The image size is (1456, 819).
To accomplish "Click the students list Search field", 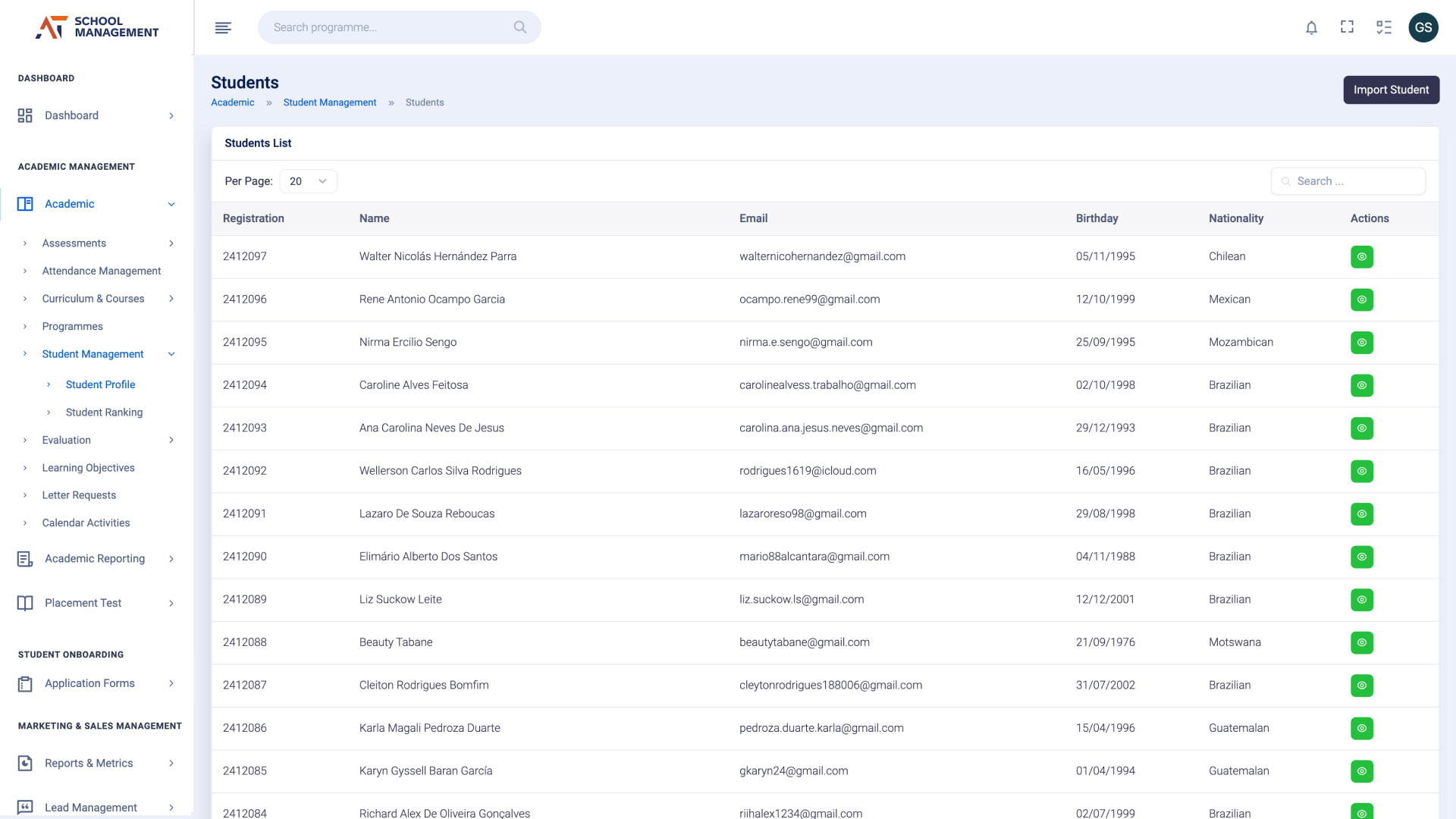I will pyautogui.click(x=1349, y=181).
